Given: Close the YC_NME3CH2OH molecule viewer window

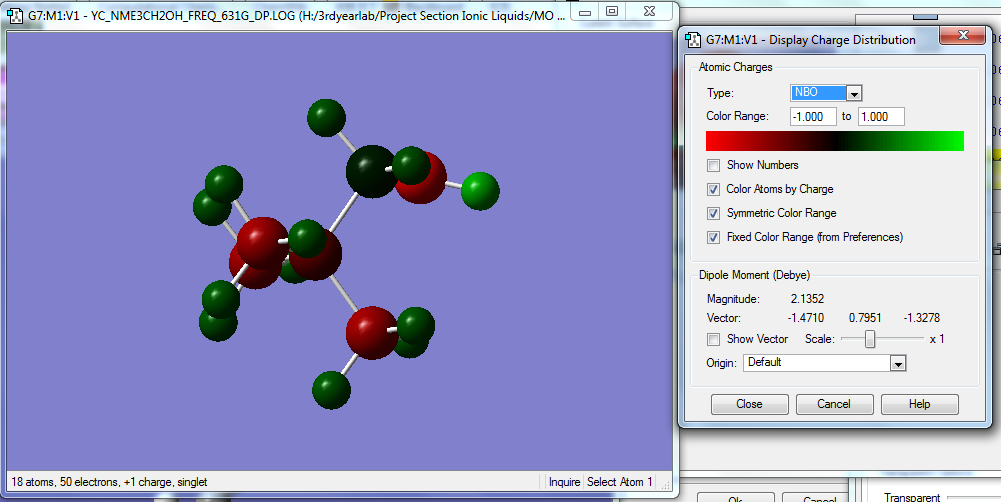Looking at the screenshot, I should 648,11.
